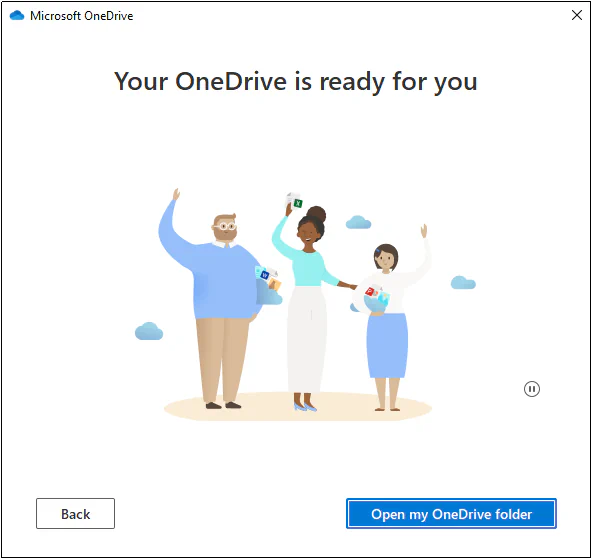The image size is (593, 560).
Task: Close the Microsoft OneDrive setup window
Action: click(577, 15)
